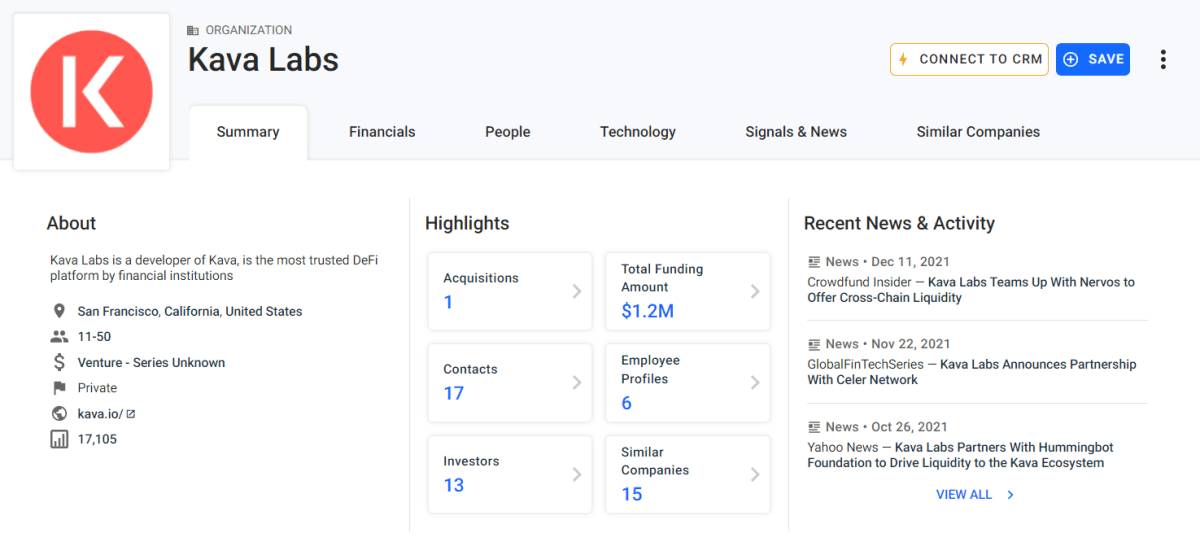Click the Kava Labs logo thumbnail
This screenshot has height=542, width=1200.
click(91, 91)
